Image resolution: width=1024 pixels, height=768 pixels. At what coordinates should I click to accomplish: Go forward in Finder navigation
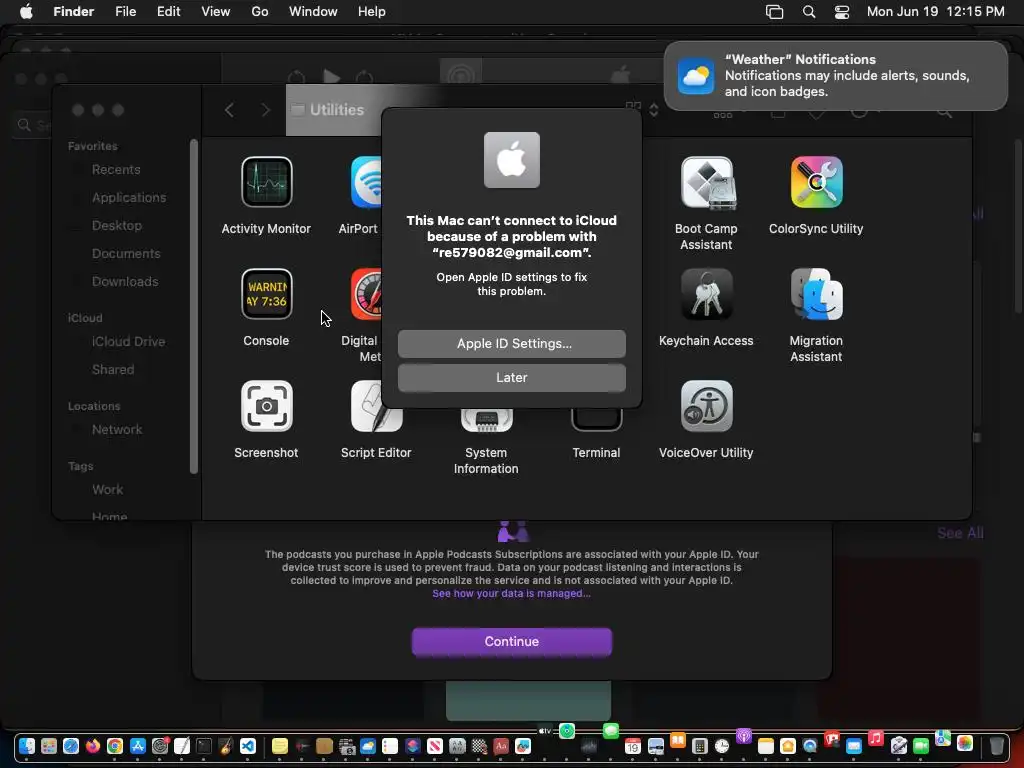pos(265,110)
